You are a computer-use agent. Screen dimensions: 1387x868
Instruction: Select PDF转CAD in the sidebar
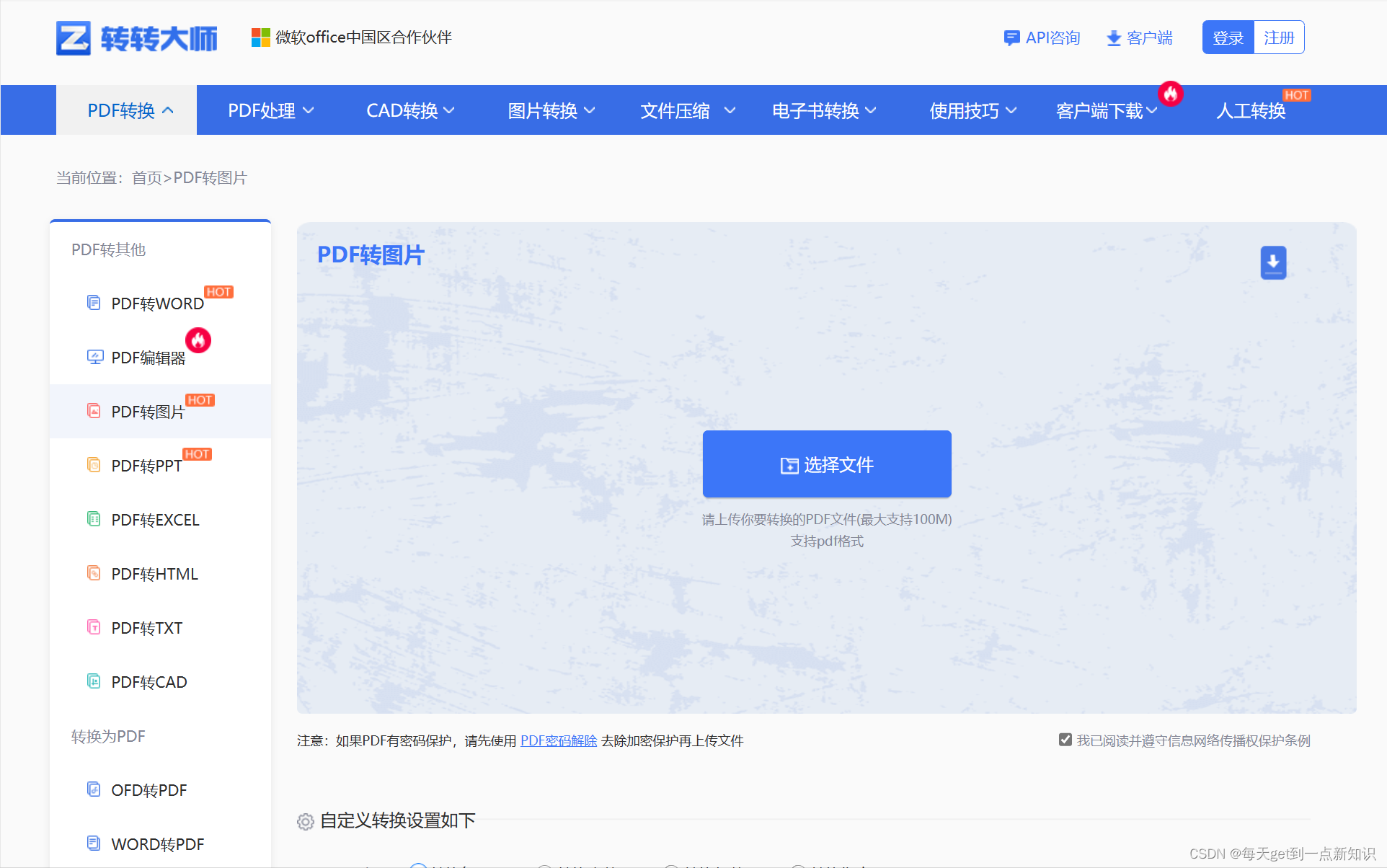click(x=149, y=682)
